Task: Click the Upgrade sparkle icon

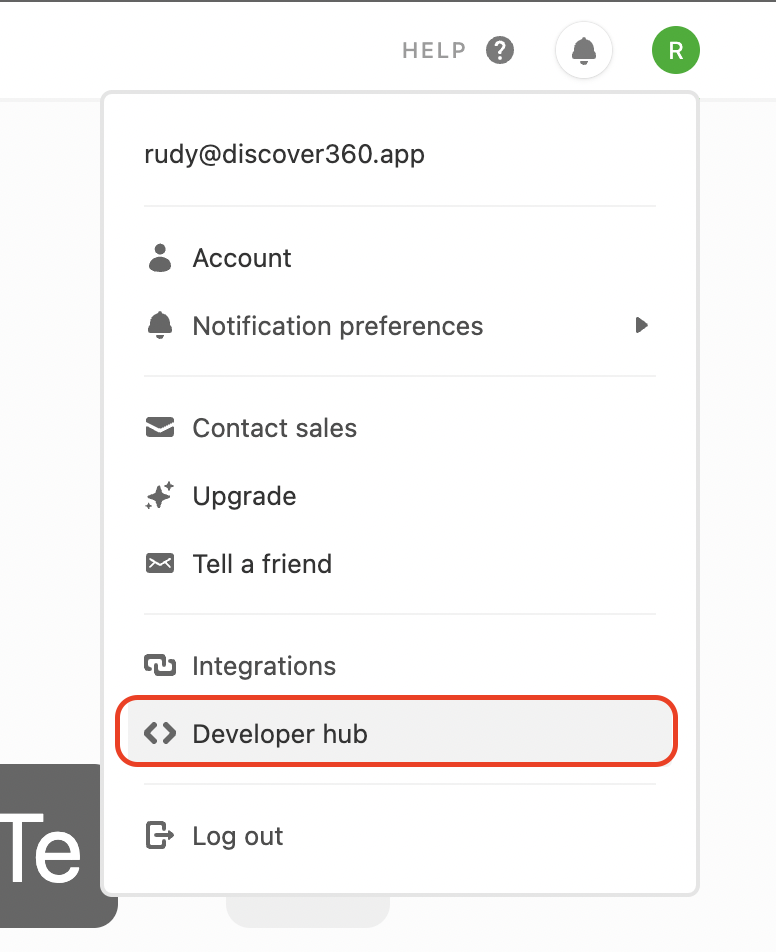Action: click(x=160, y=496)
